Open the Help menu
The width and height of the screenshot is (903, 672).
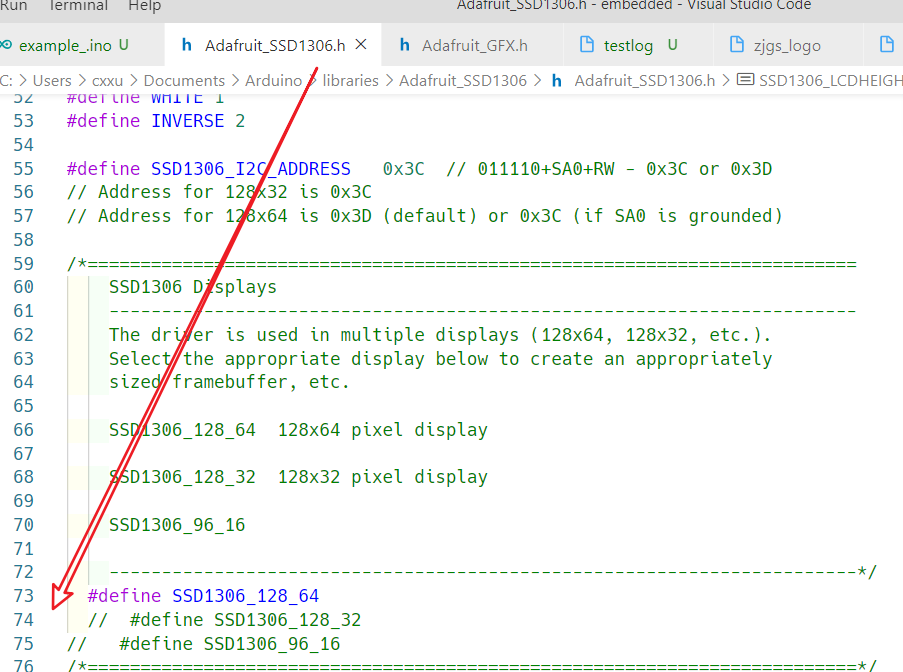tap(144, 7)
